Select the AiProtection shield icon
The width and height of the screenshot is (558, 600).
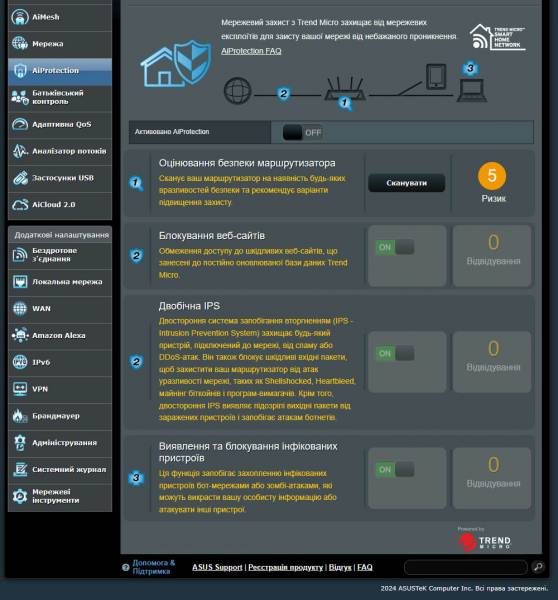coord(20,70)
